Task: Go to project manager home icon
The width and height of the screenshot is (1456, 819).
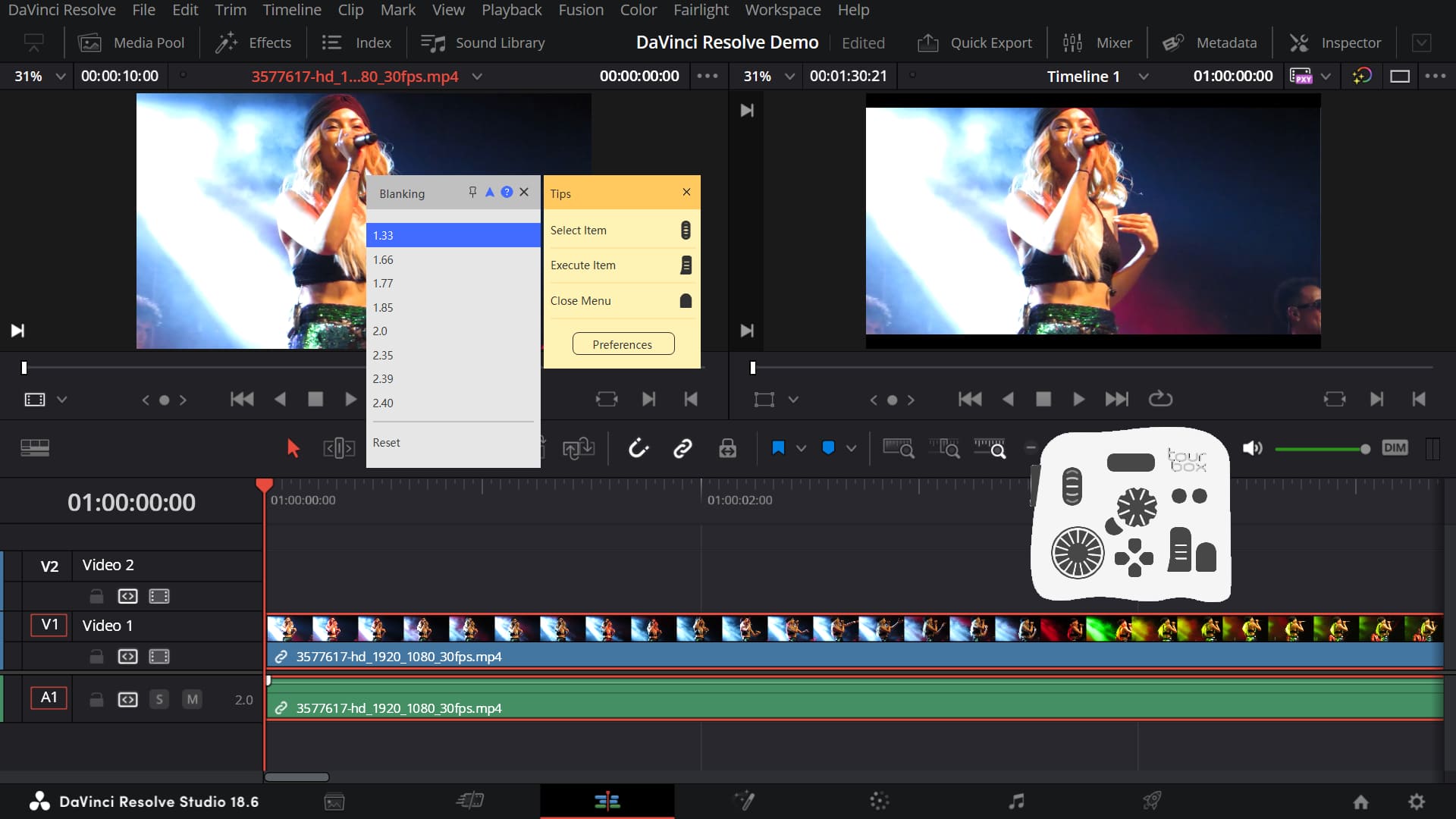Action: (x=1361, y=802)
